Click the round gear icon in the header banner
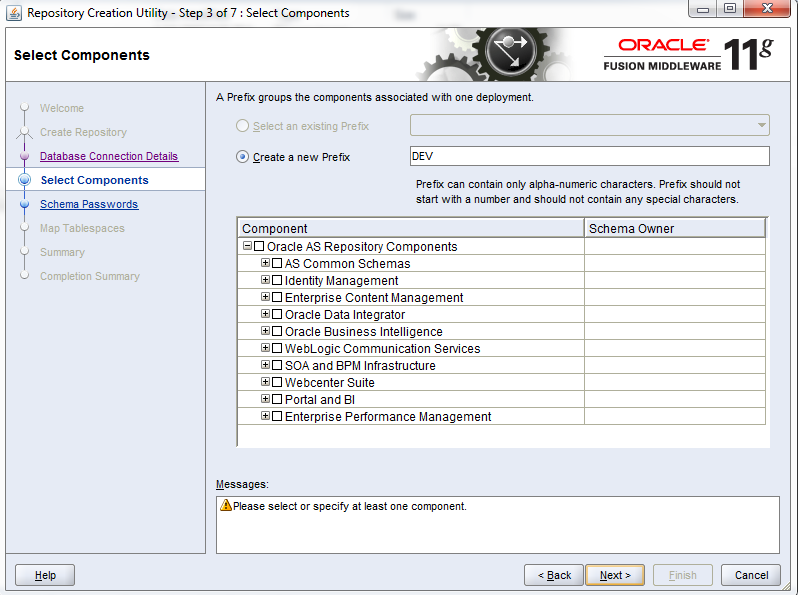 coord(510,52)
